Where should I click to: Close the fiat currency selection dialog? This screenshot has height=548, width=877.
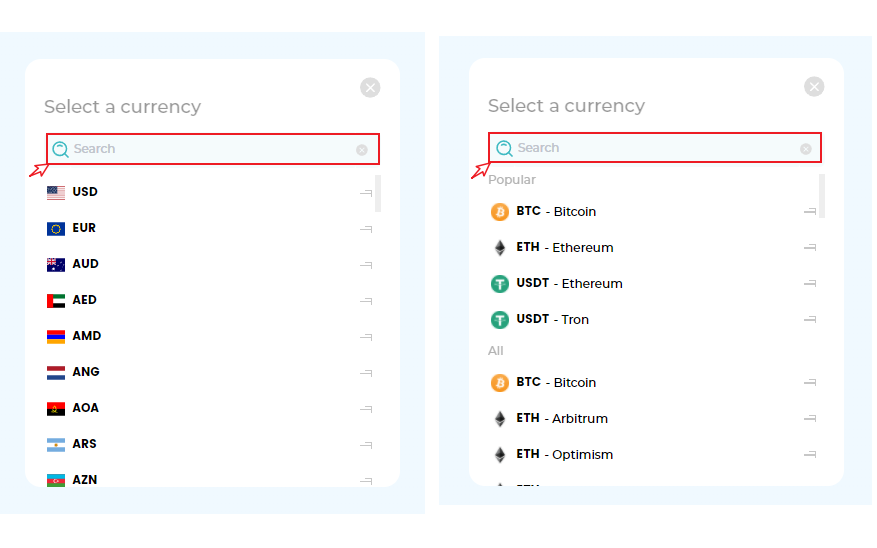coord(370,88)
